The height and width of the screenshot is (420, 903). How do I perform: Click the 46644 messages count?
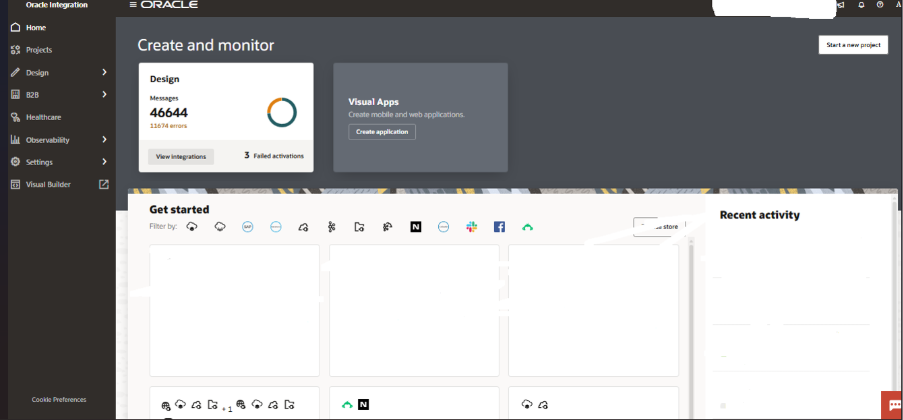tap(169, 113)
